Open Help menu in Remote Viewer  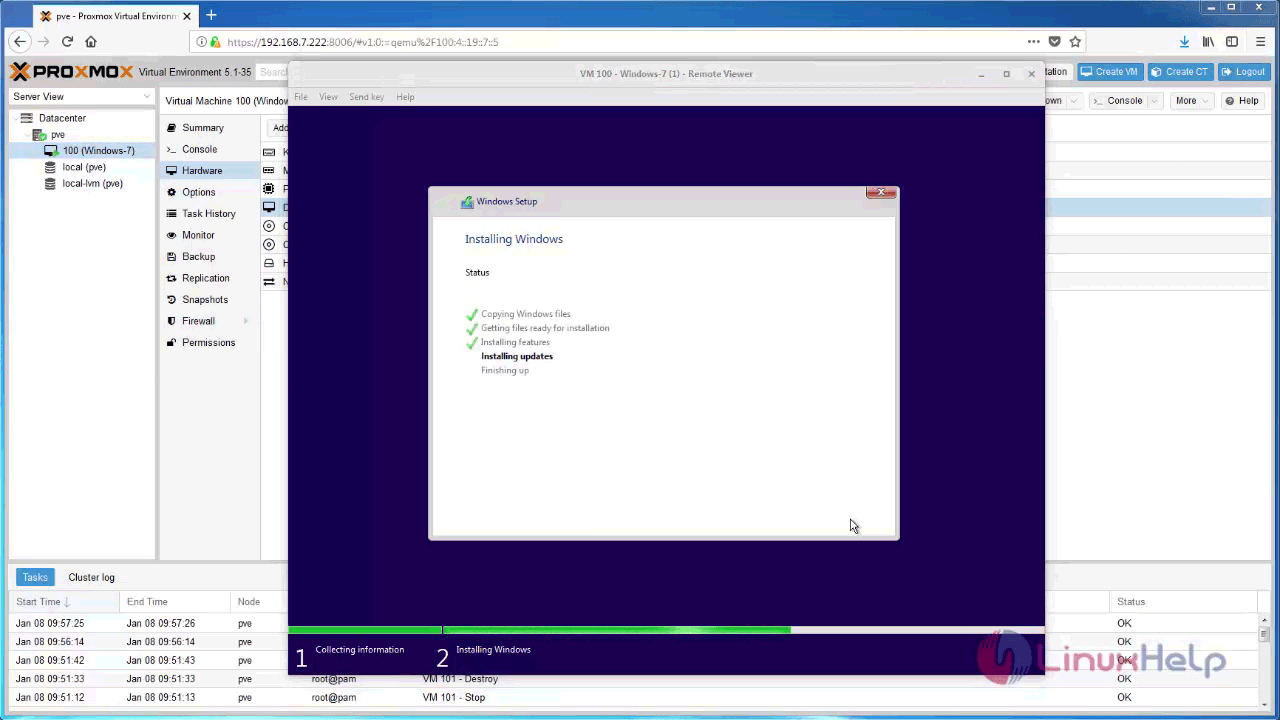tap(405, 97)
